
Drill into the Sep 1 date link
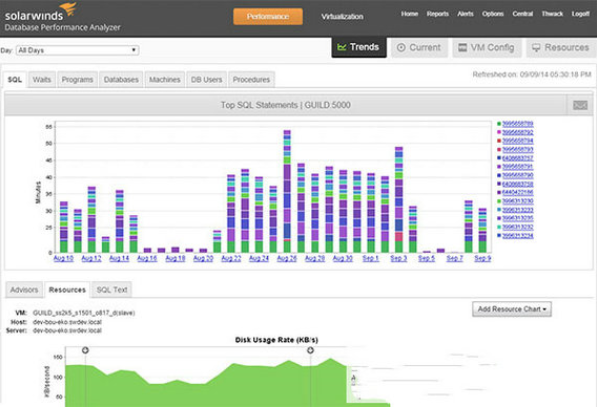pos(370,258)
